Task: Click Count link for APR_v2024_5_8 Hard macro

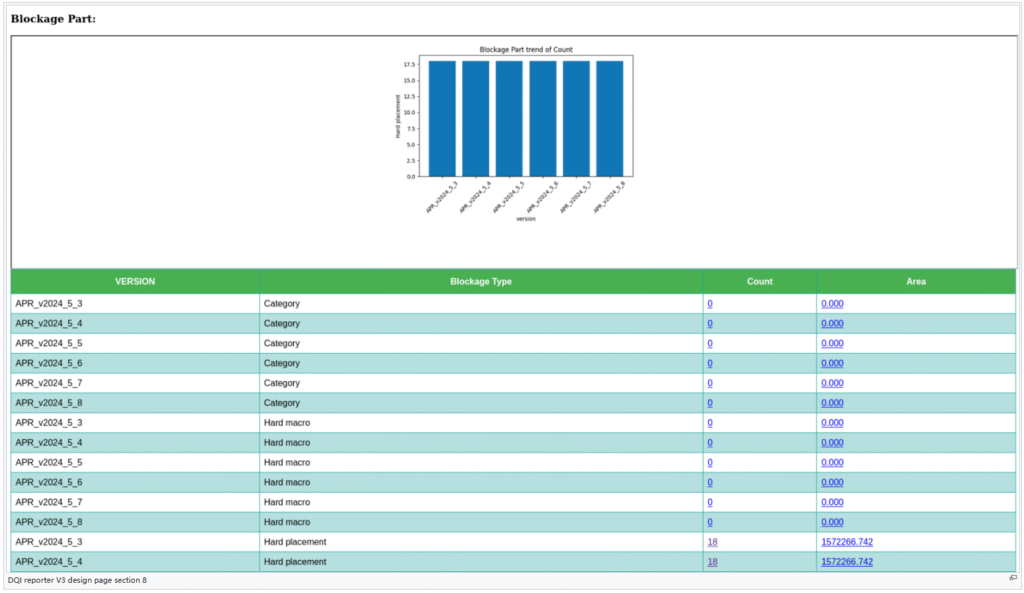Action: (x=710, y=522)
